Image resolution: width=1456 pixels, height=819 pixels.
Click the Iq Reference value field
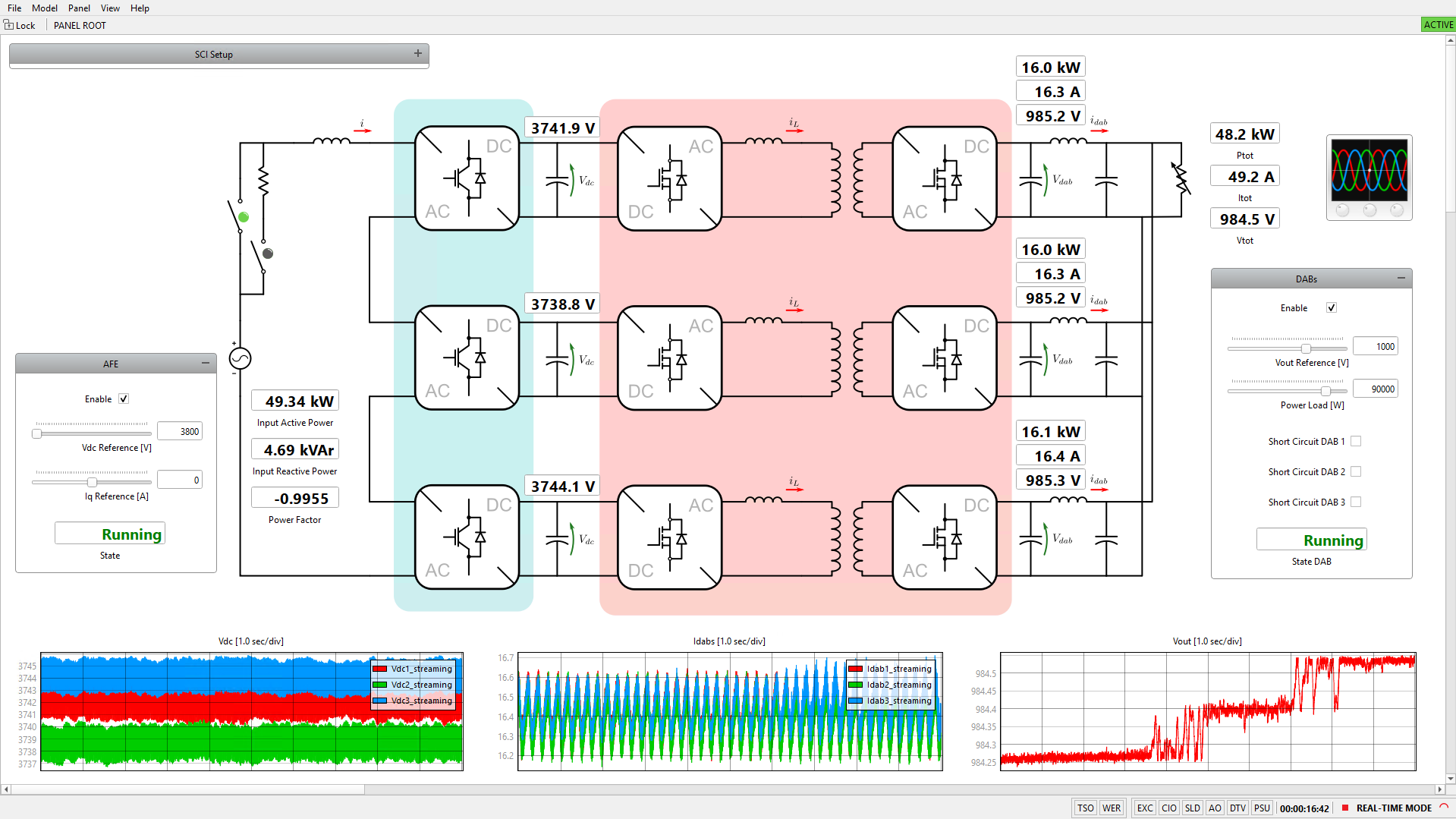[x=180, y=480]
